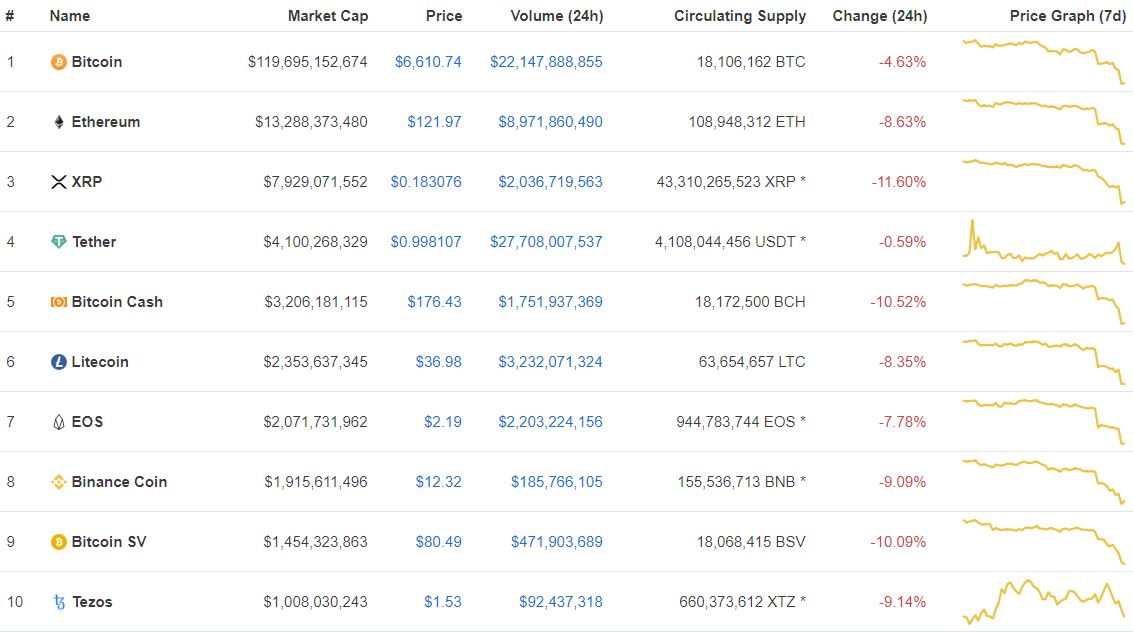Select Tether change value -0.59%
Image resolution: width=1133 pixels, height=632 pixels.
coord(902,242)
